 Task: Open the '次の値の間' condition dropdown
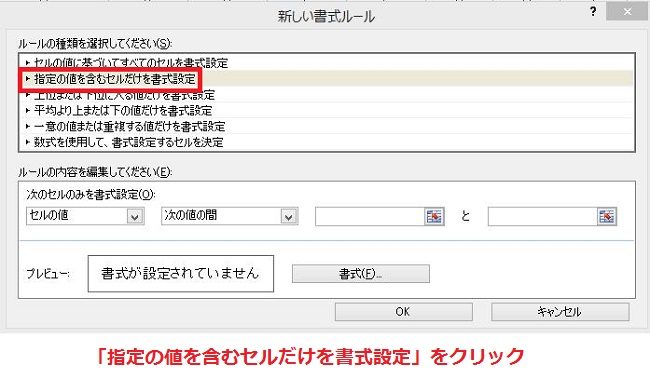(x=230, y=216)
